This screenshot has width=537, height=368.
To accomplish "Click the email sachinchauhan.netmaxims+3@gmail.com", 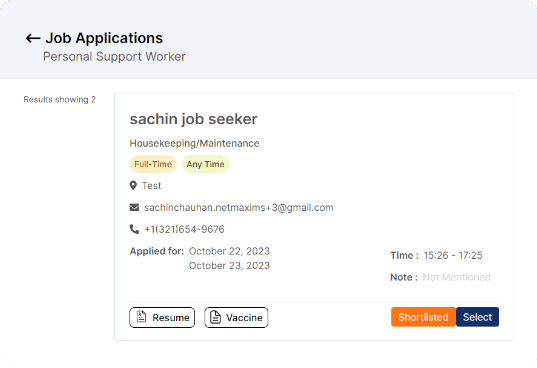I will point(239,207).
